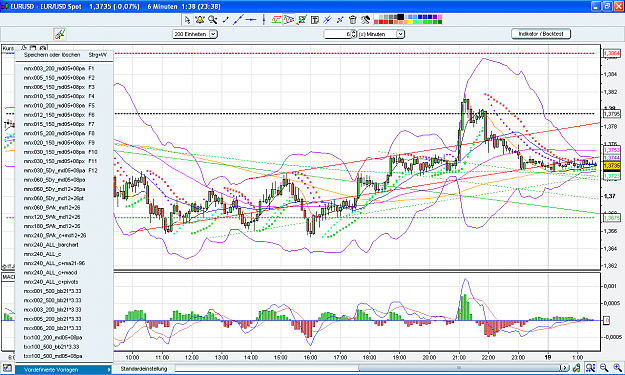Select the template with shortcut F8

tap(65, 134)
